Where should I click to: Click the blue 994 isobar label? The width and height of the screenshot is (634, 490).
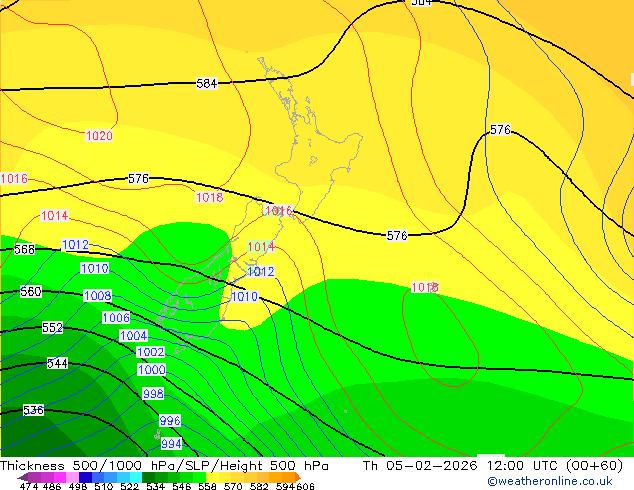171,444
